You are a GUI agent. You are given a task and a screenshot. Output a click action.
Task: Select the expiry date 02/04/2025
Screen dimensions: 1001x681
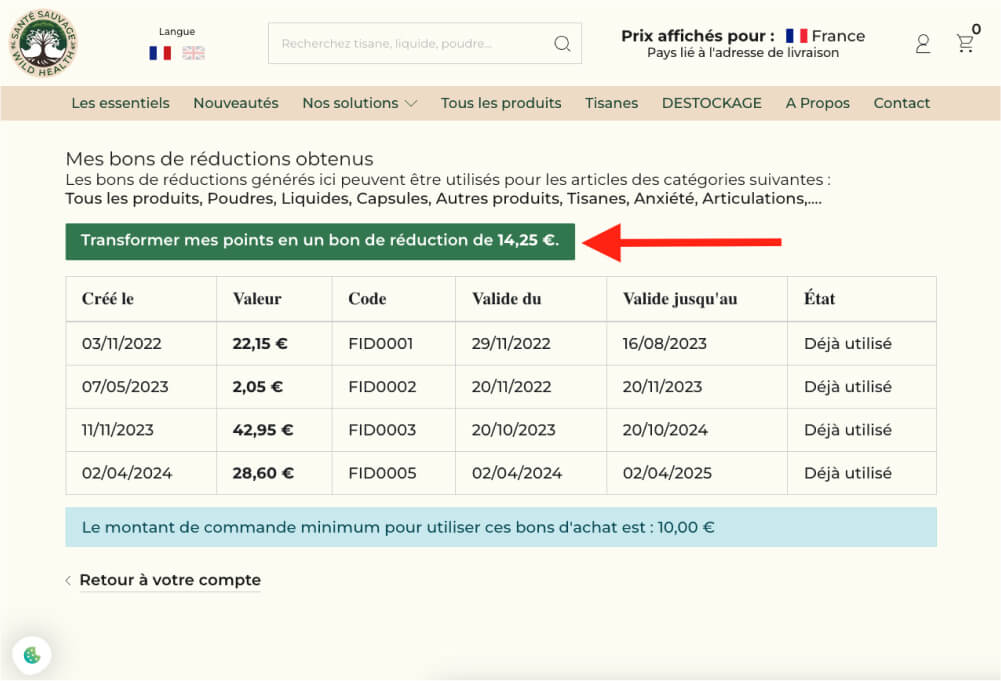(667, 474)
